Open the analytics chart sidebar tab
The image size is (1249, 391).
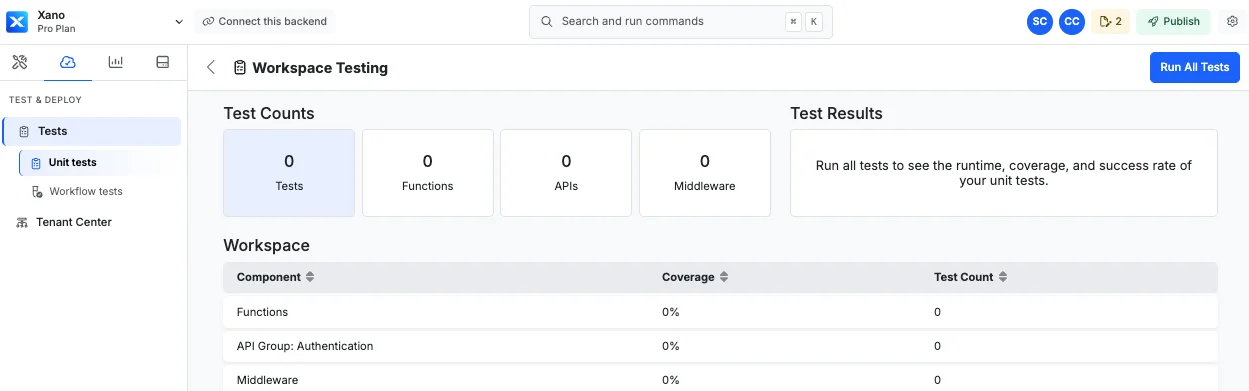116,62
